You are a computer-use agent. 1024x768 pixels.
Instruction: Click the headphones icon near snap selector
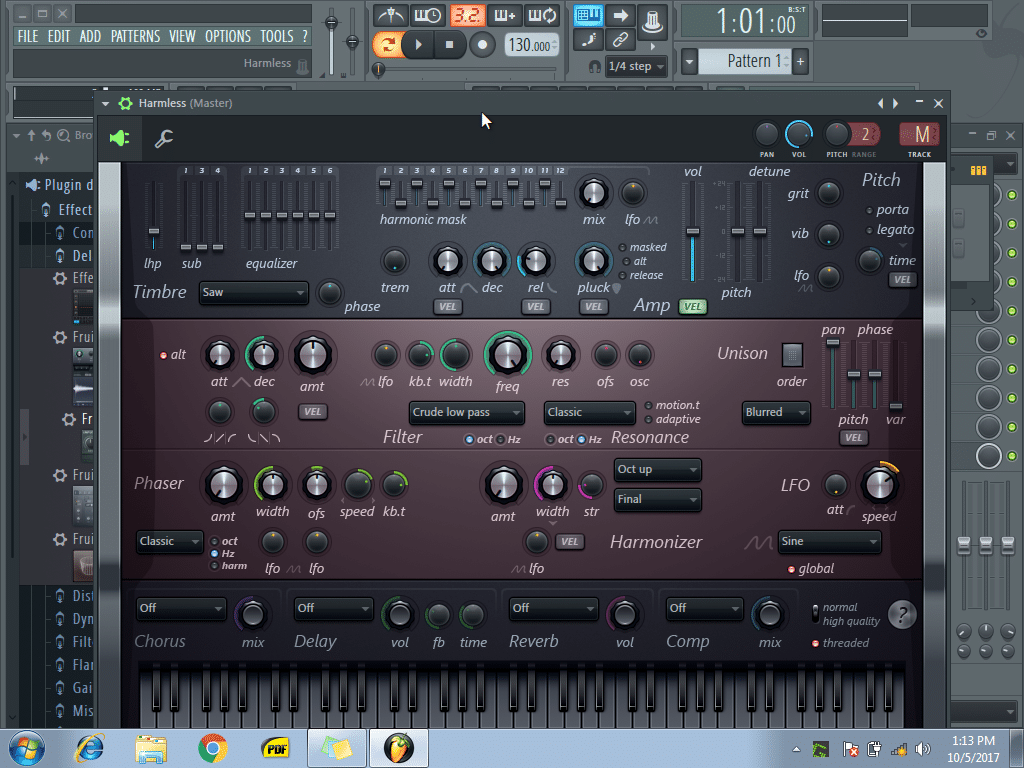click(594, 66)
